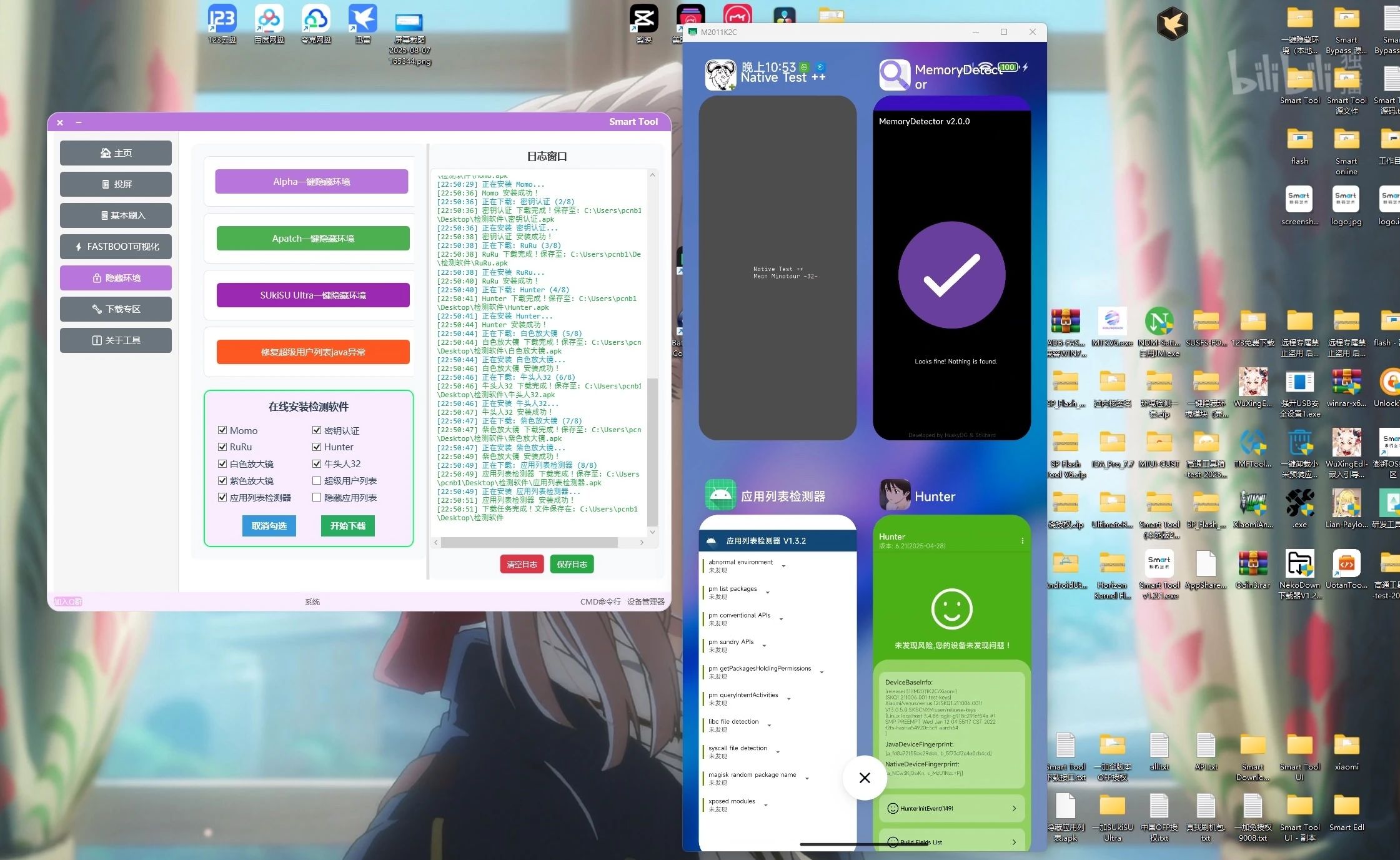Screen dimensions: 1400x860
Task: Open the MiTKV6.exe desktop icon
Action: [x=1112, y=327]
